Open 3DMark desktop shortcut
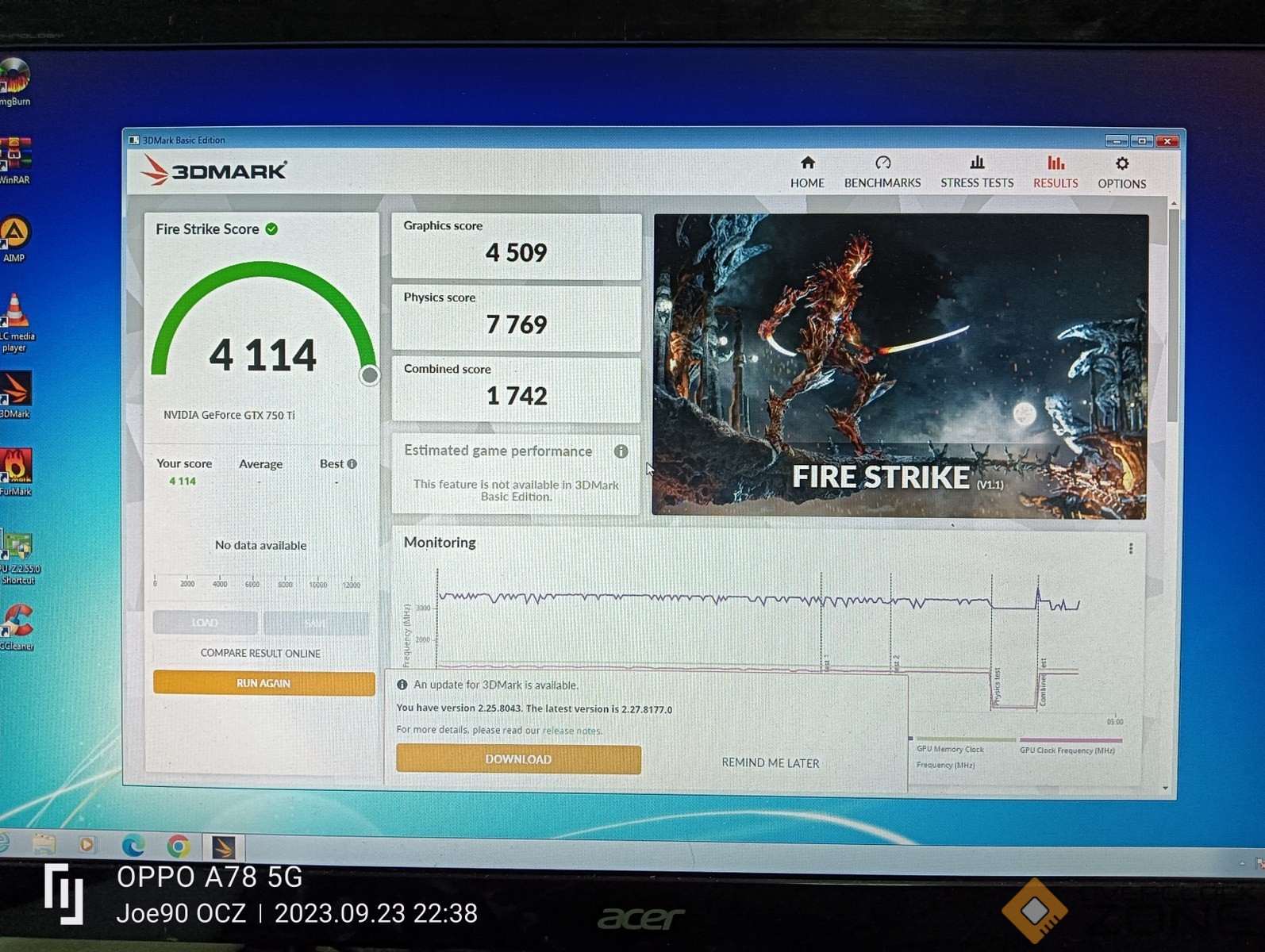The width and height of the screenshot is (1265, 952). click(x=14, y=394)
